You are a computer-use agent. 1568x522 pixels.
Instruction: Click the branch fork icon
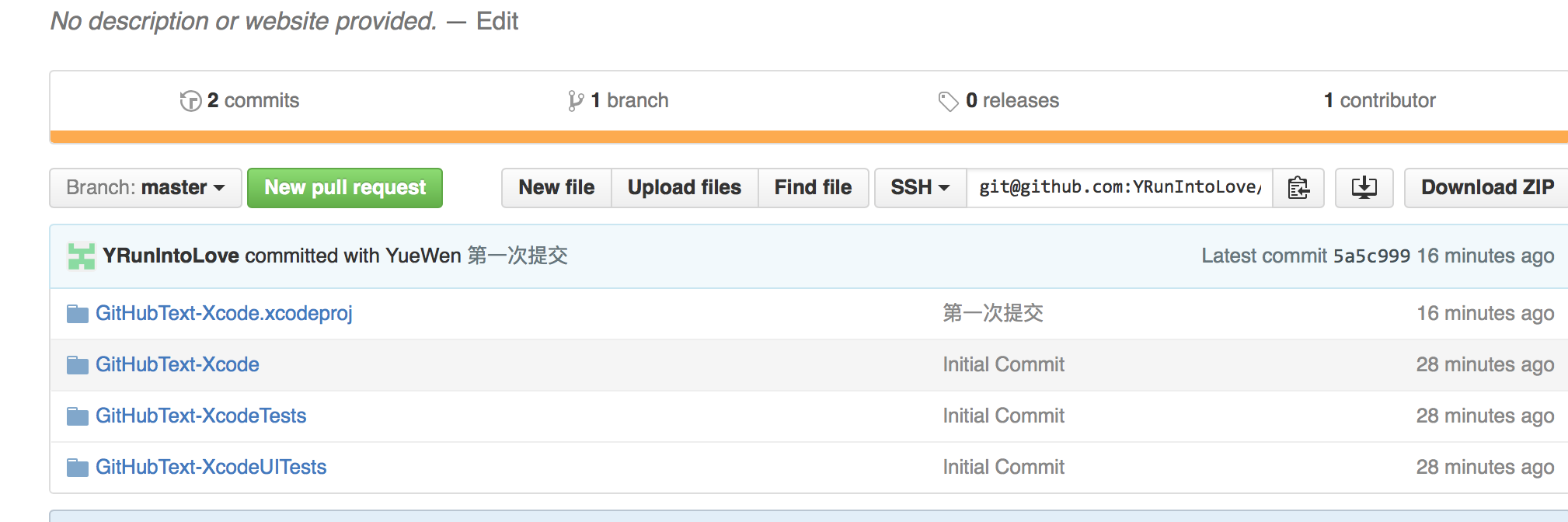click(x=576, y=101)
